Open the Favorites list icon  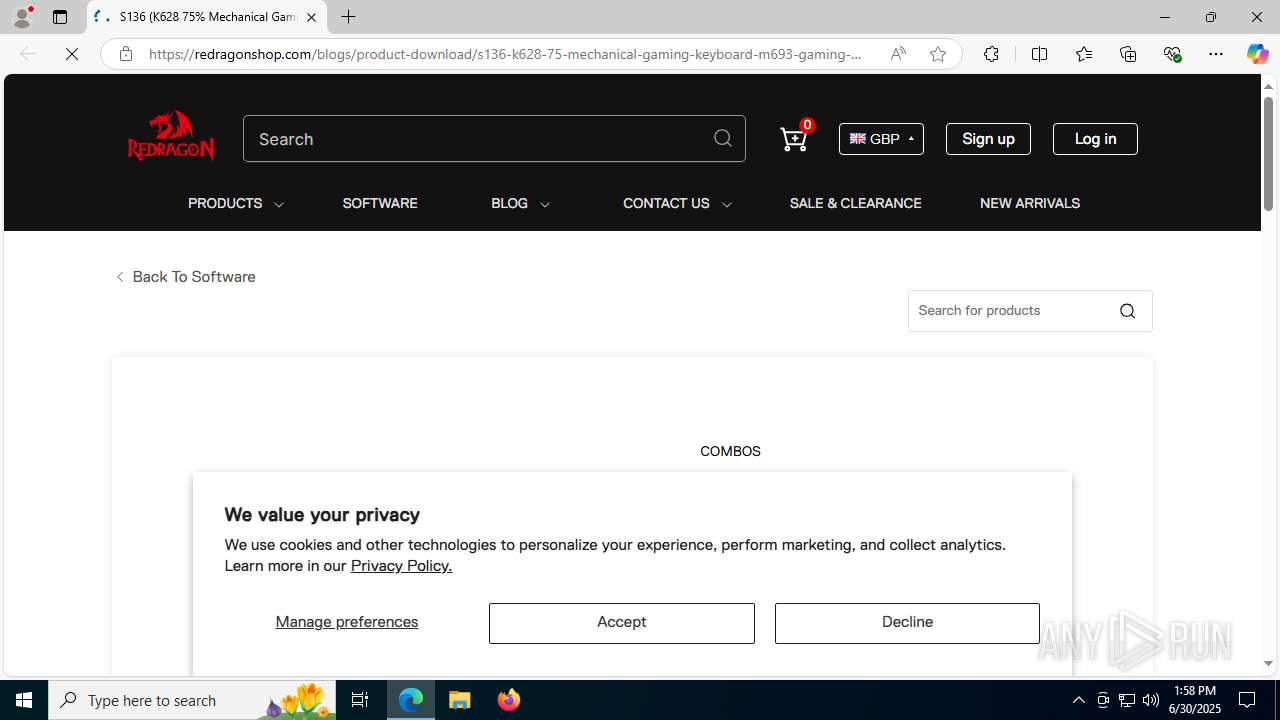click(x=1084, y=54)
